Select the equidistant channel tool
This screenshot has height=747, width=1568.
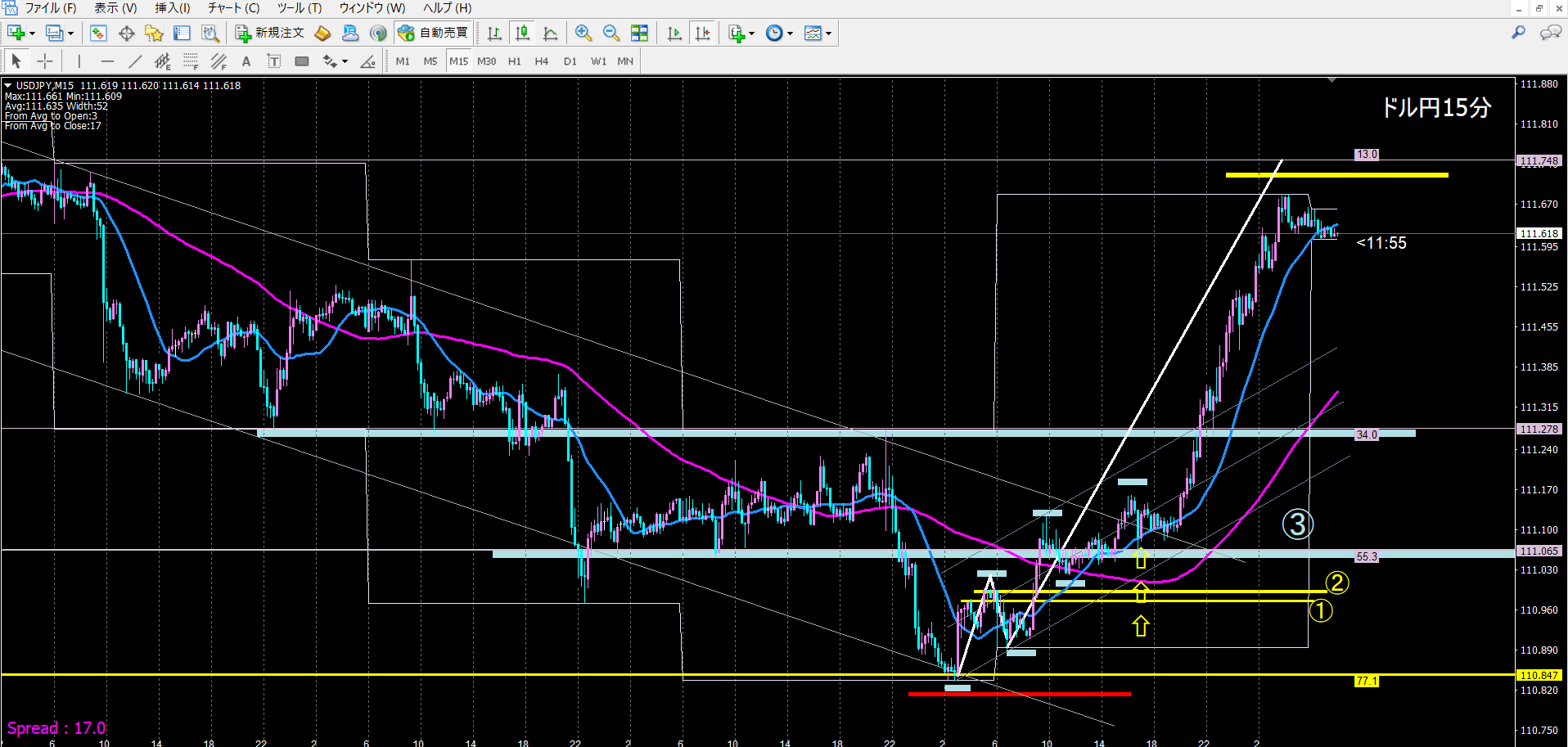(163, 61)
